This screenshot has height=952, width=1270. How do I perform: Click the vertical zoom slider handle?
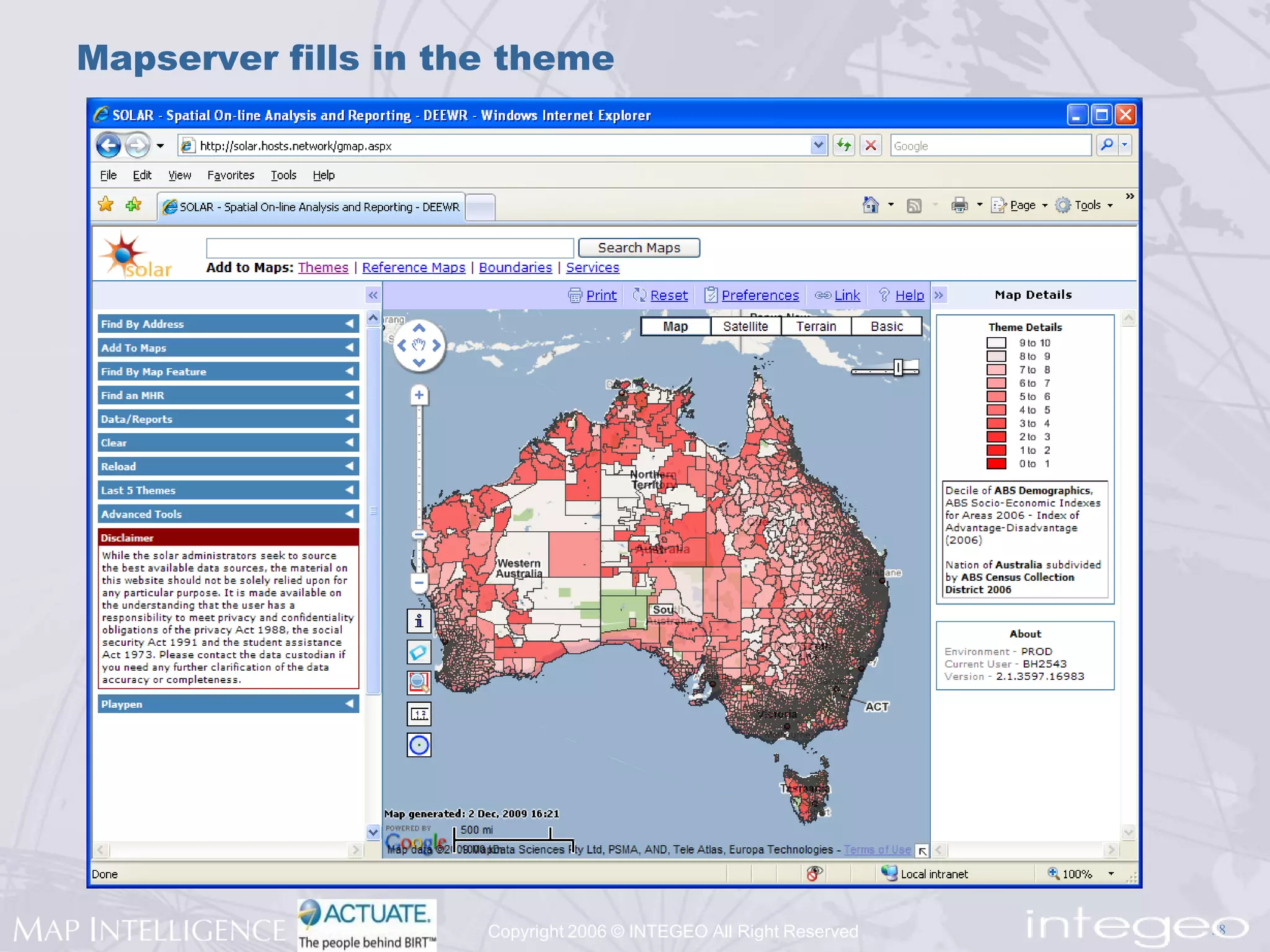(x=419, y=534)
